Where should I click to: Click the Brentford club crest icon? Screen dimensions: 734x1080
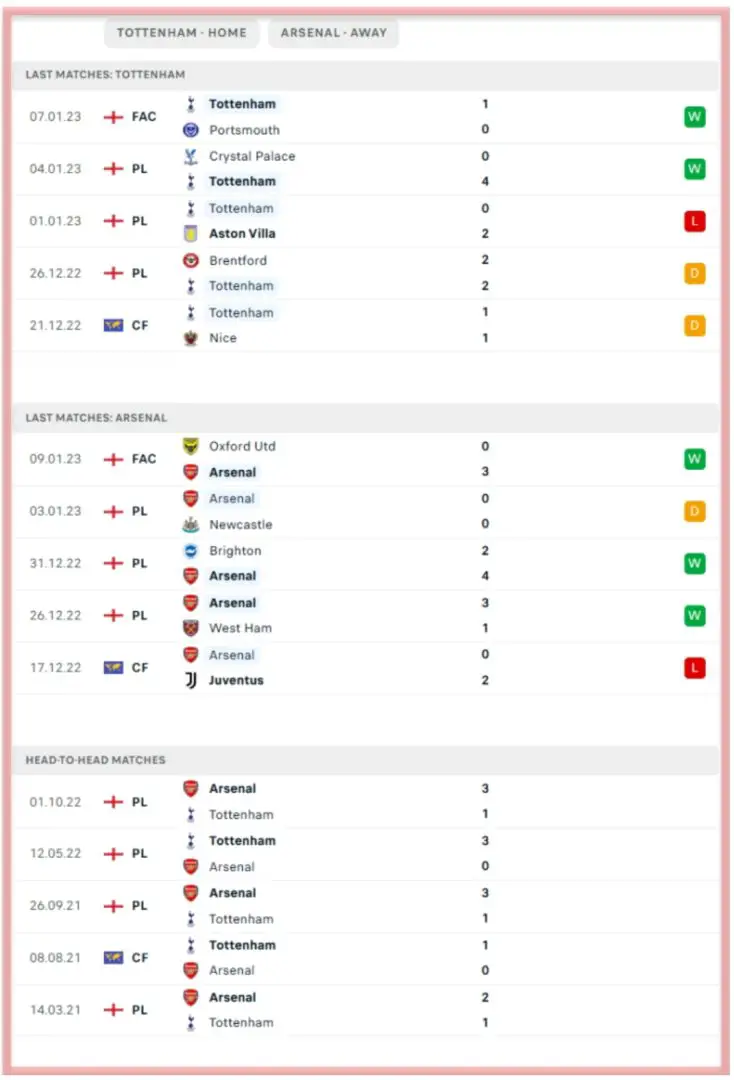click(191, 260)
